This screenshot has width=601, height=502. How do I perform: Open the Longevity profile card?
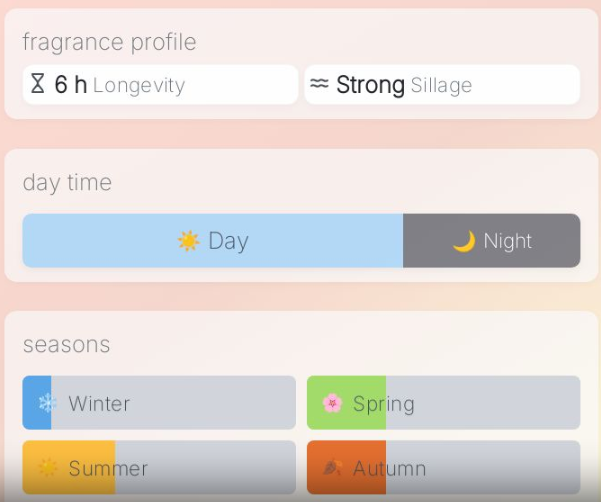[x=160, y=85]
